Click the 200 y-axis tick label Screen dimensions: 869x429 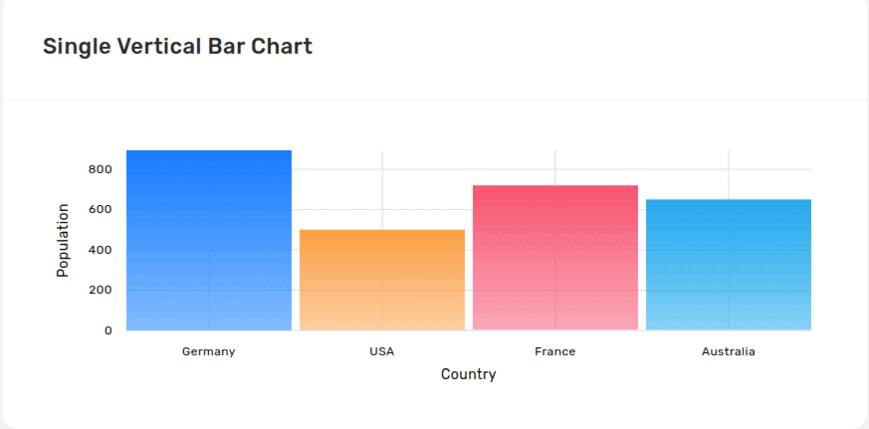(x=99, y=290)
